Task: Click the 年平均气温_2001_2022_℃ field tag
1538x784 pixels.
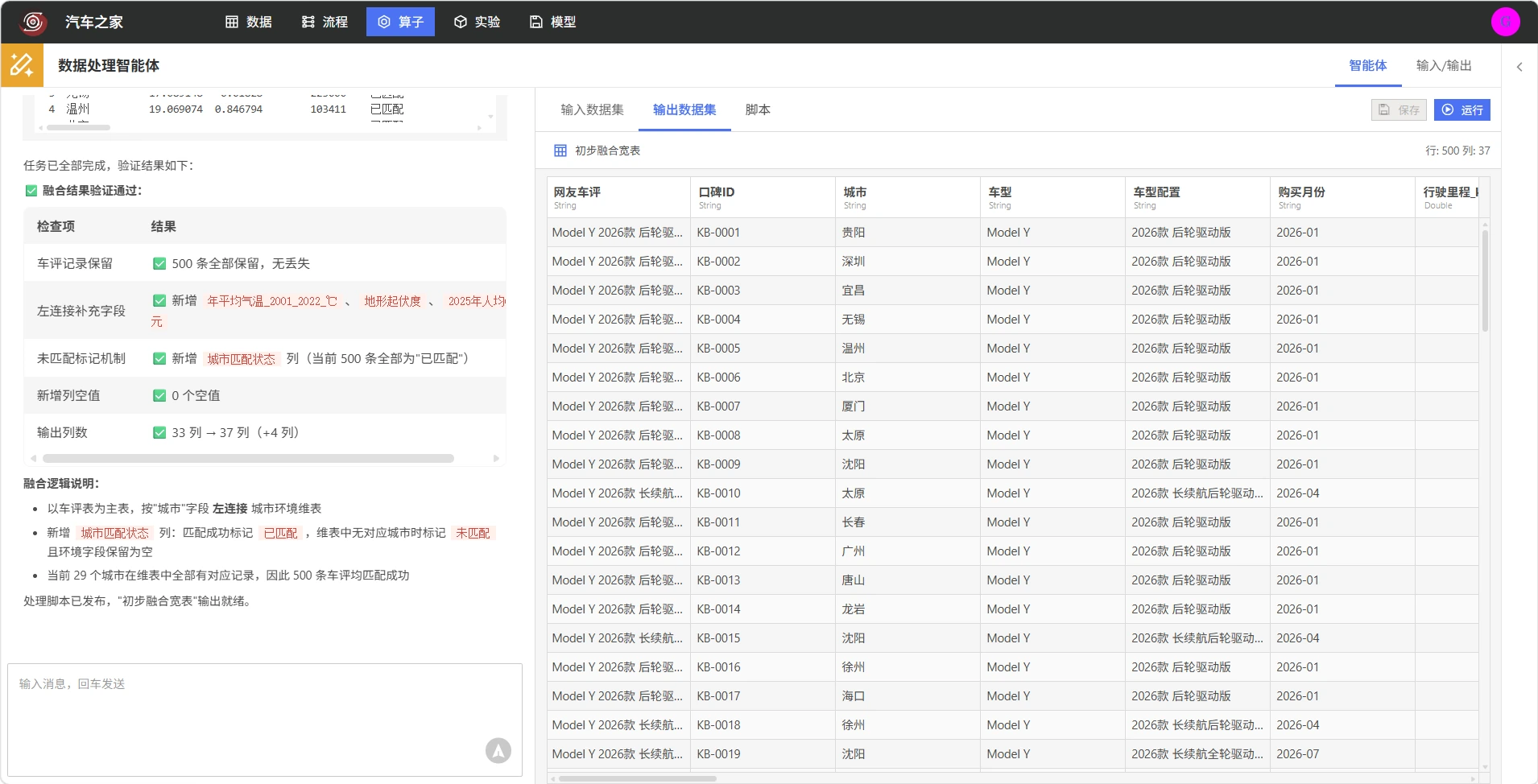Action: [x=272, y=301]
